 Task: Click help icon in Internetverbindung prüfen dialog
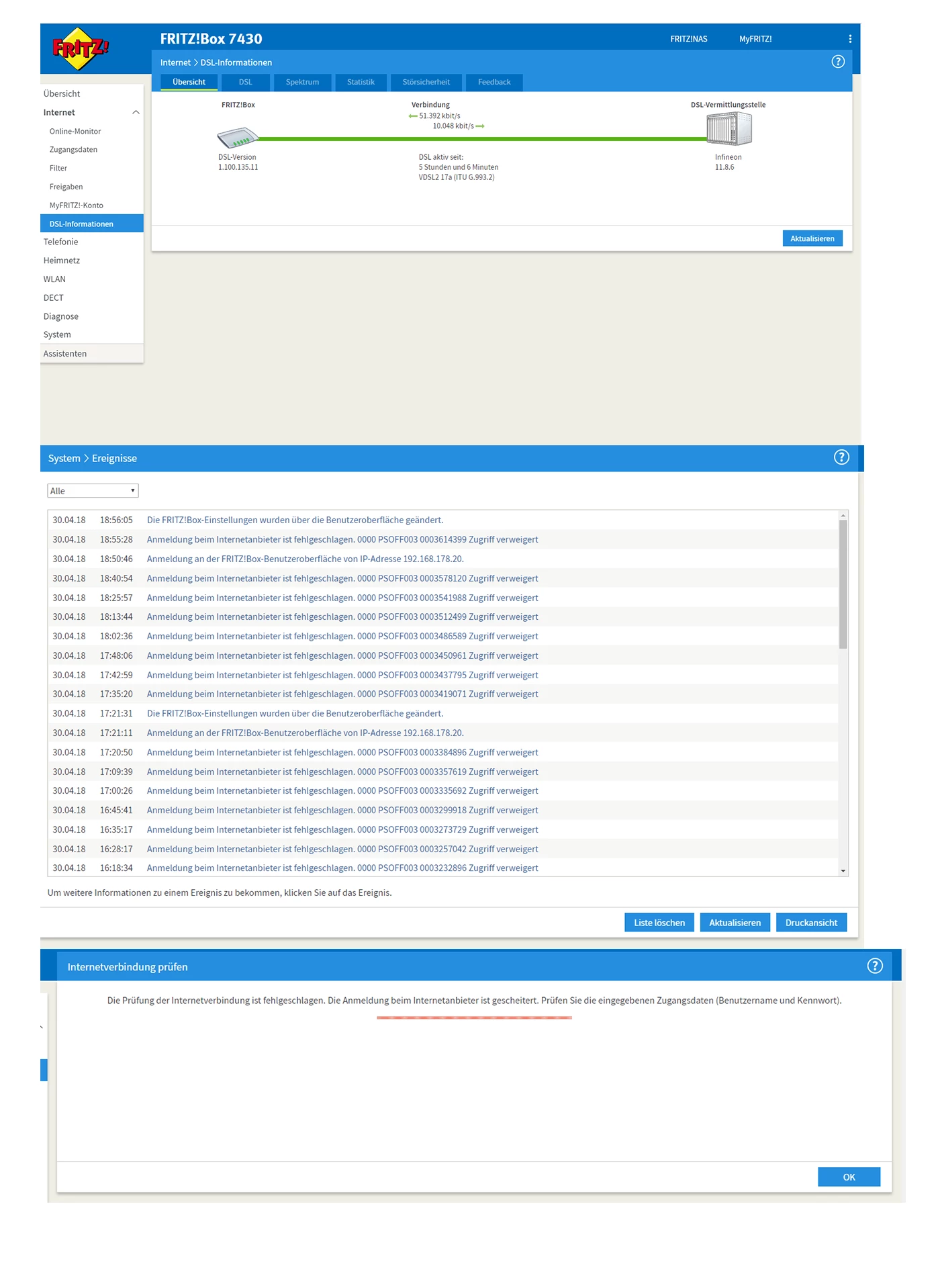[x=875, y=966]
